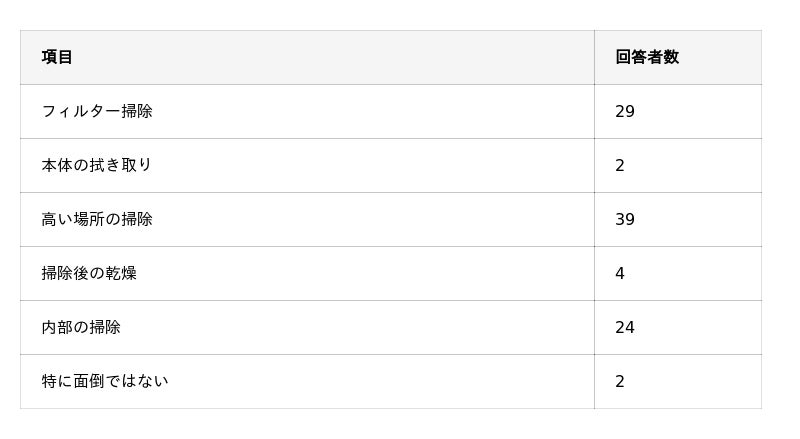Click empty space in the 掃除後の乾燥 row
This screenshot has height=439, width=800.
365,274
